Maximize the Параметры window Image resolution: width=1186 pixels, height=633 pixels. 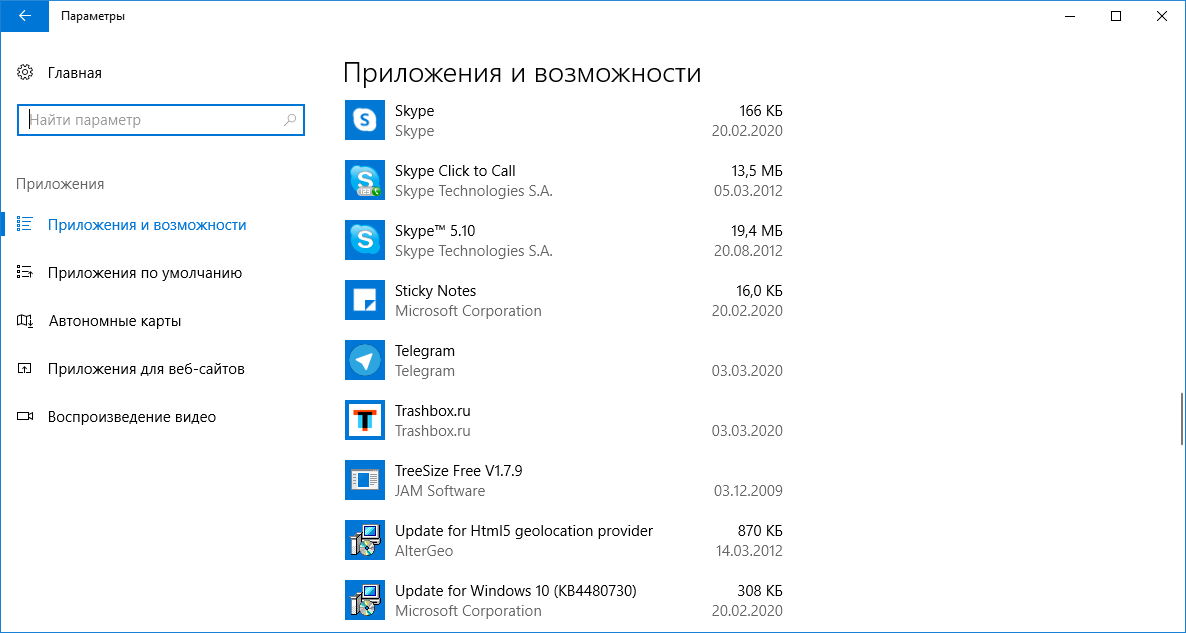click(1116, 16)
